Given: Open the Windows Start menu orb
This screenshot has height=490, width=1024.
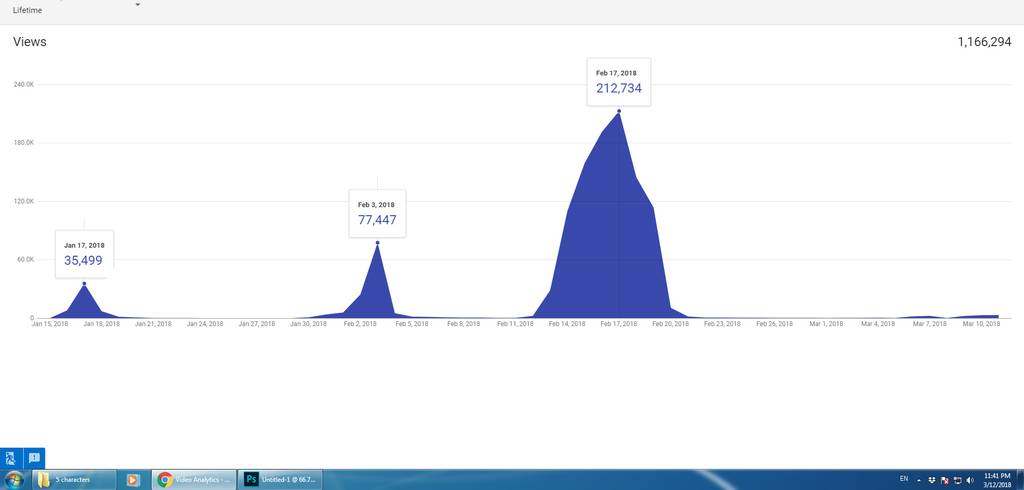Looking at the screenshot, I should click(x=14, y=480).
